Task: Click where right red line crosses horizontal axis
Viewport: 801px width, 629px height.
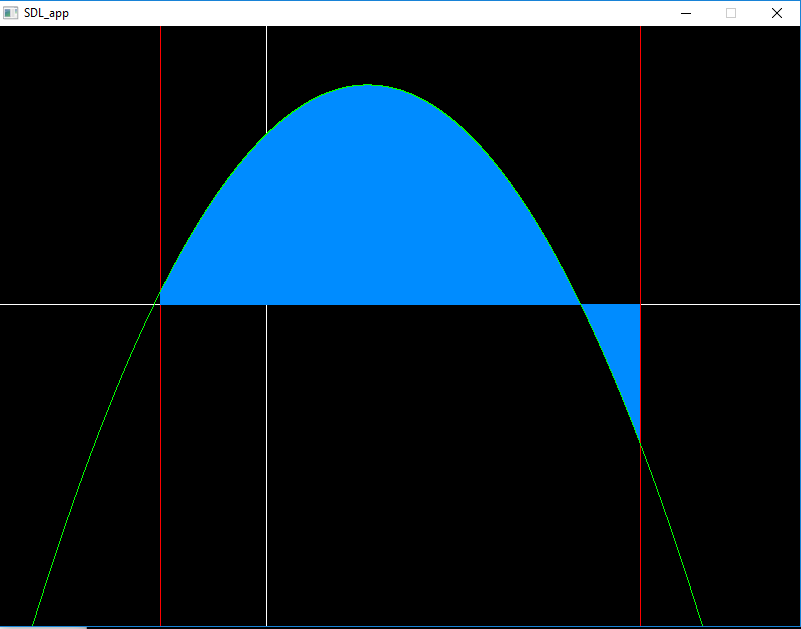Action: point(640,304)
